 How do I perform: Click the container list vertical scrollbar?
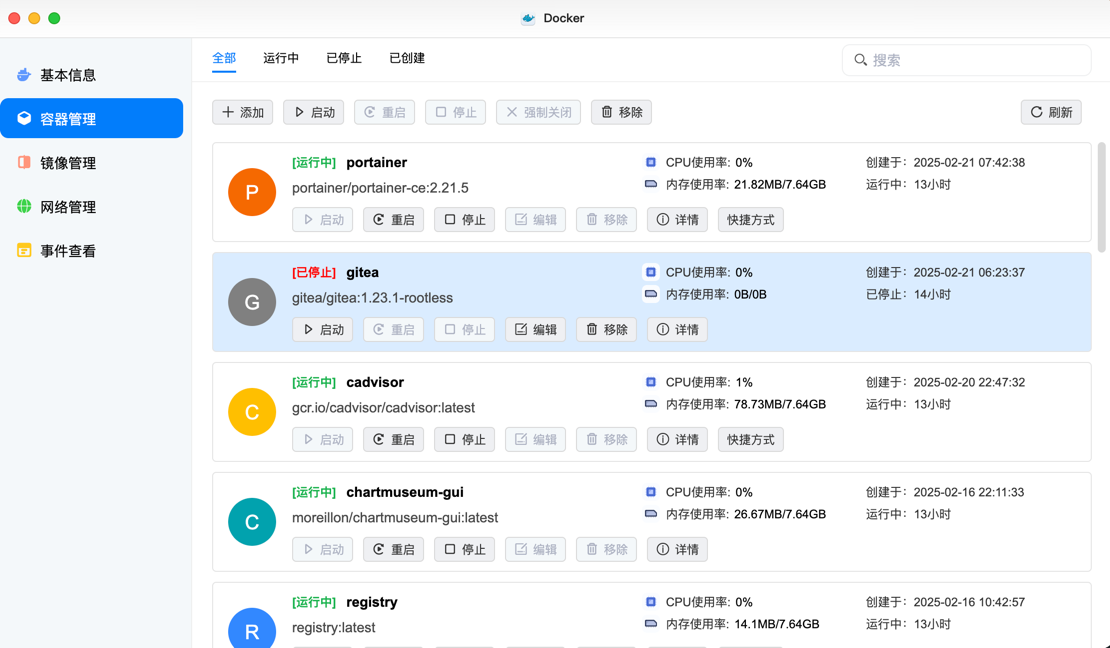tap(1101, 198)
